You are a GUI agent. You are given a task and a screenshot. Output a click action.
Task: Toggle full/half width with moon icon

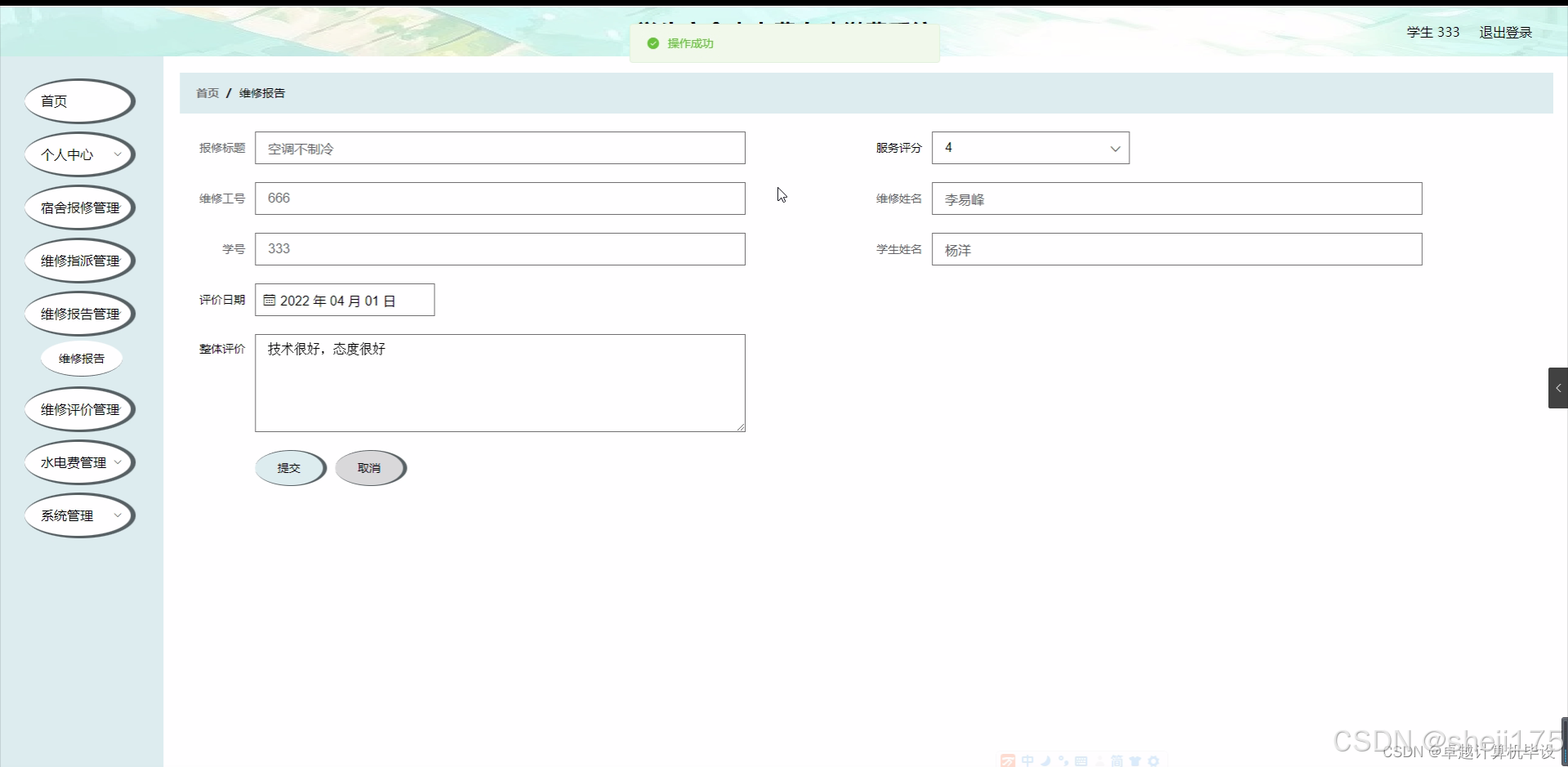point(1045,760)
